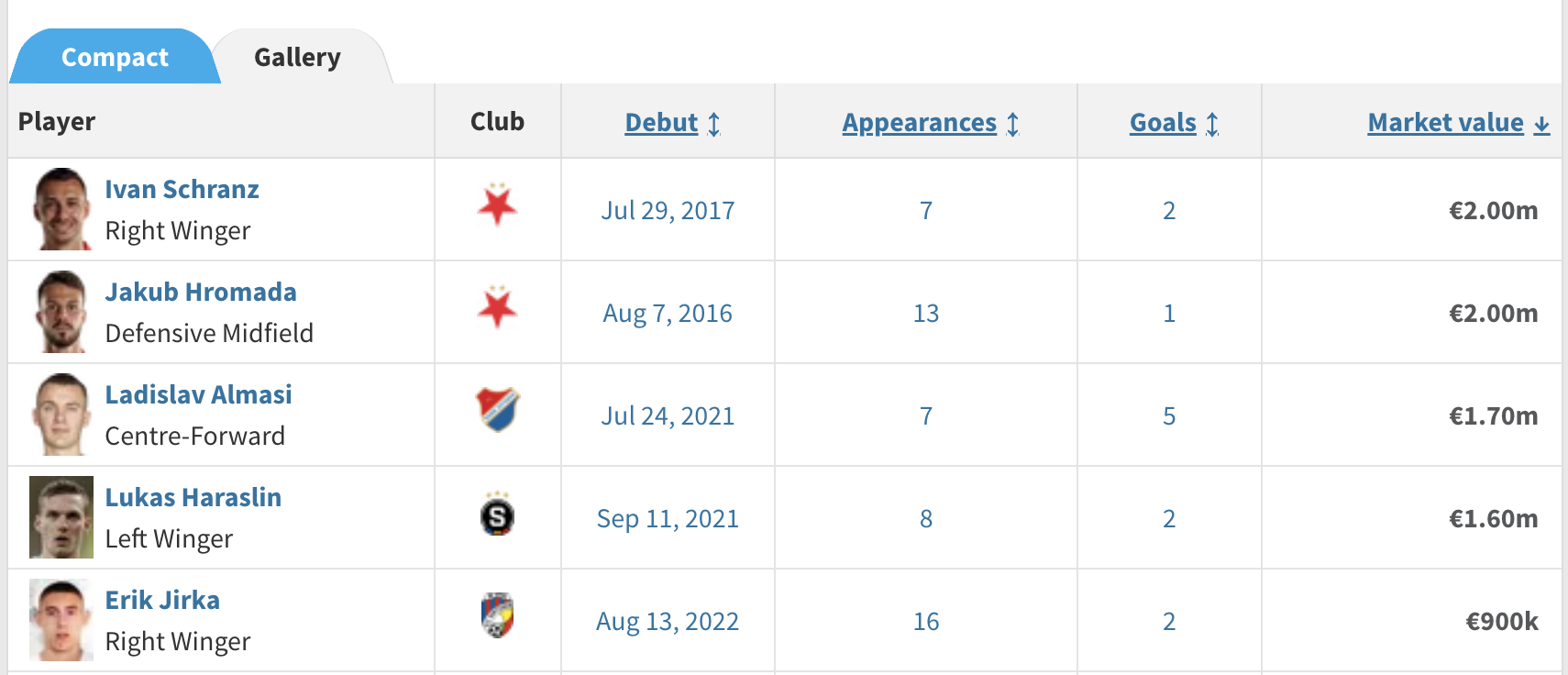
Task: Sort table by Market value header
Action: click(1445, 123)
